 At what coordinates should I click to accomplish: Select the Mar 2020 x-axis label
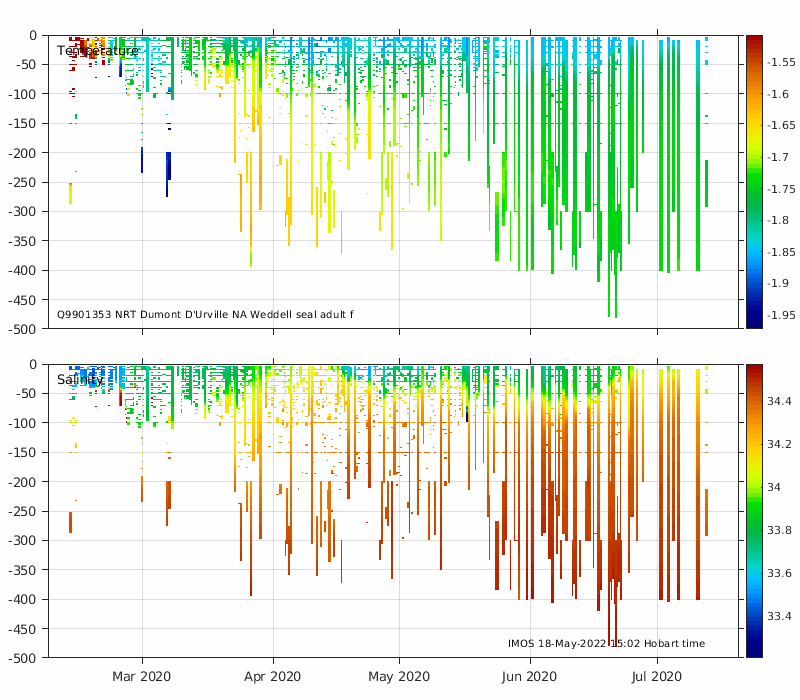142,677
